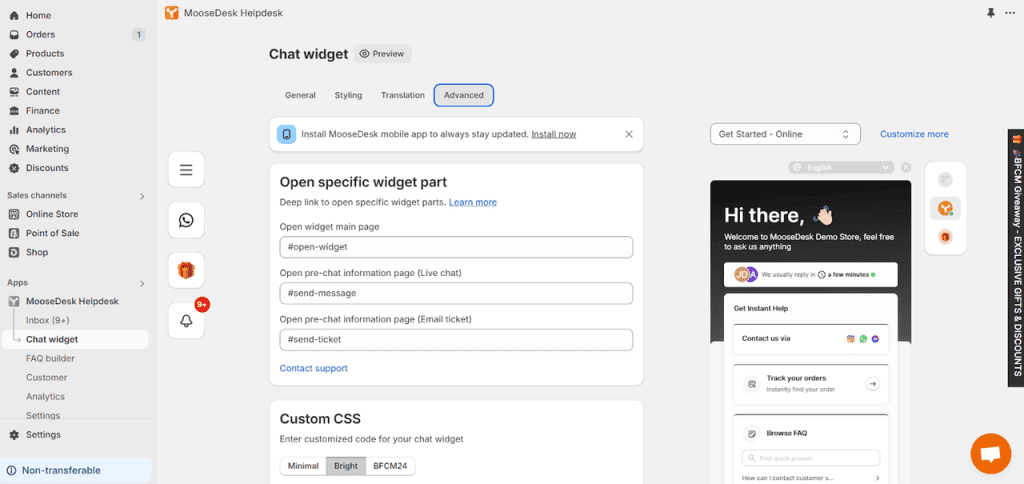Viewport: 1024px width, 484px height.
Task: Open the WhatsApp floating button
Action: (x=186, y=220)
